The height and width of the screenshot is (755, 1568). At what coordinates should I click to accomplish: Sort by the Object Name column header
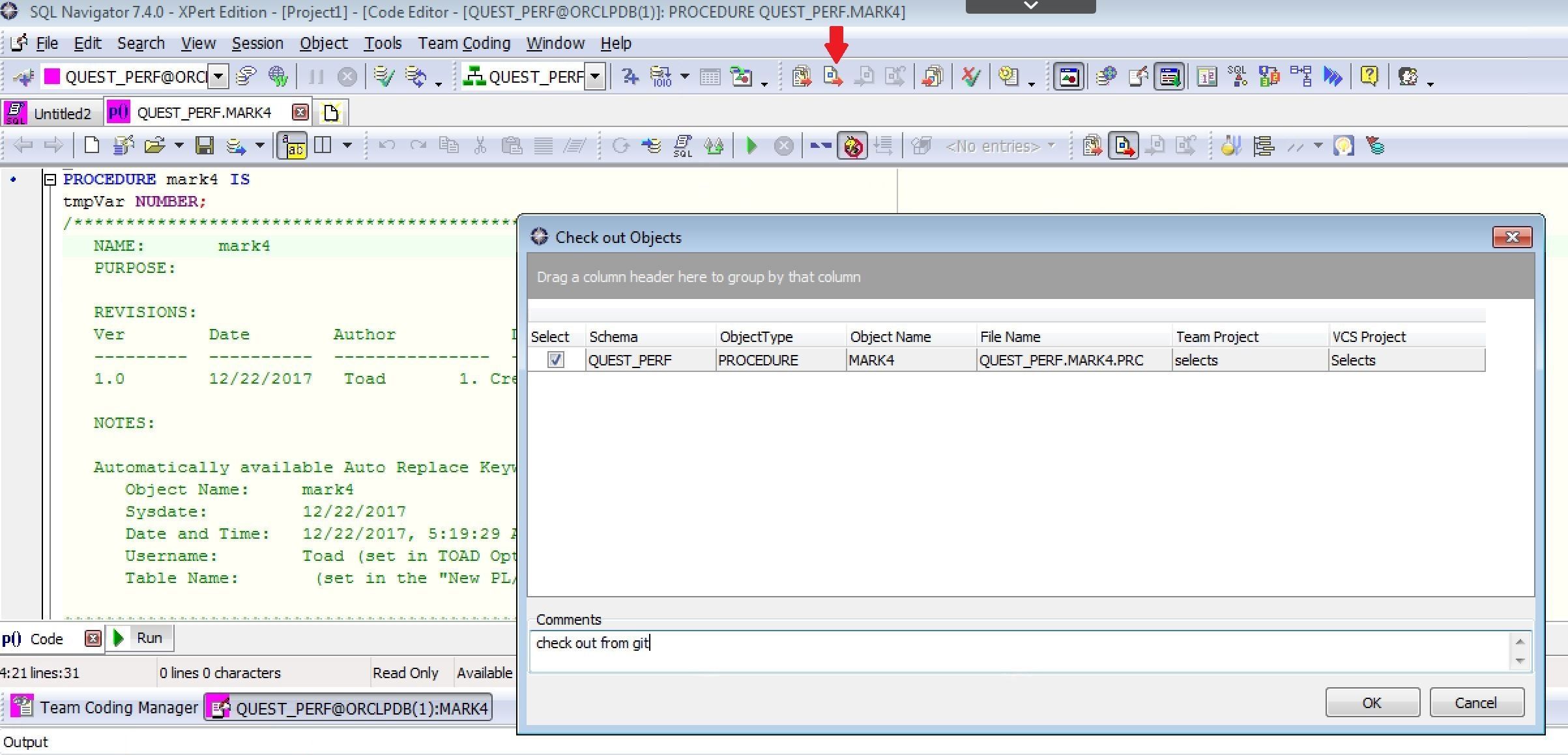tap(910, 337)
